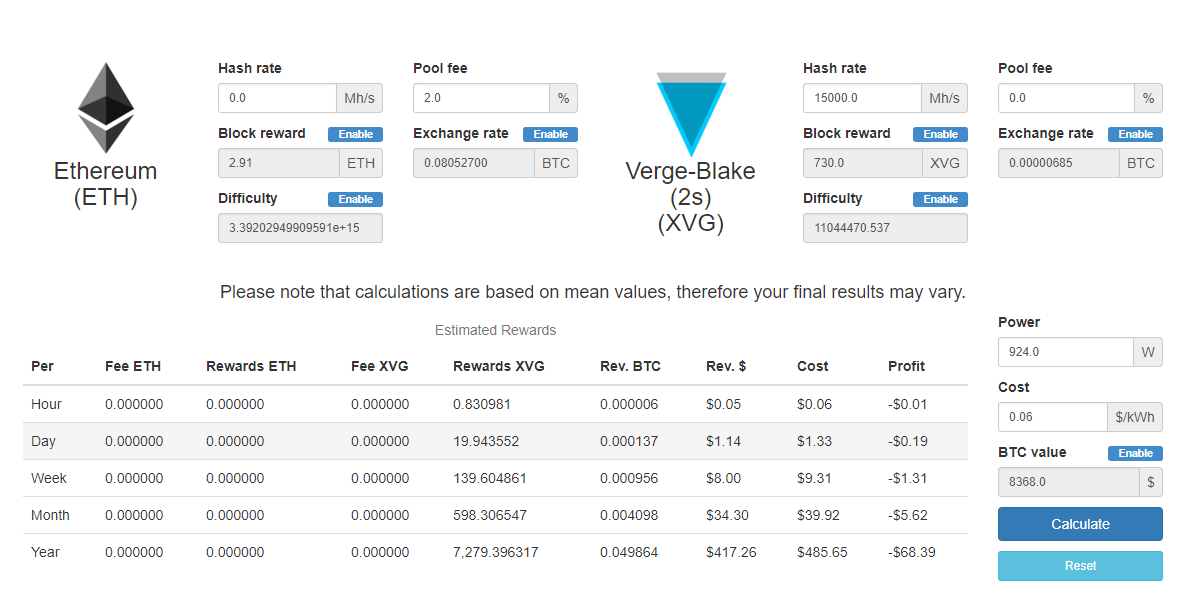Click yearly XVG reward 7,279.396317
The height and width of the screenshot is (595, 1187).
tap(496, 553)
